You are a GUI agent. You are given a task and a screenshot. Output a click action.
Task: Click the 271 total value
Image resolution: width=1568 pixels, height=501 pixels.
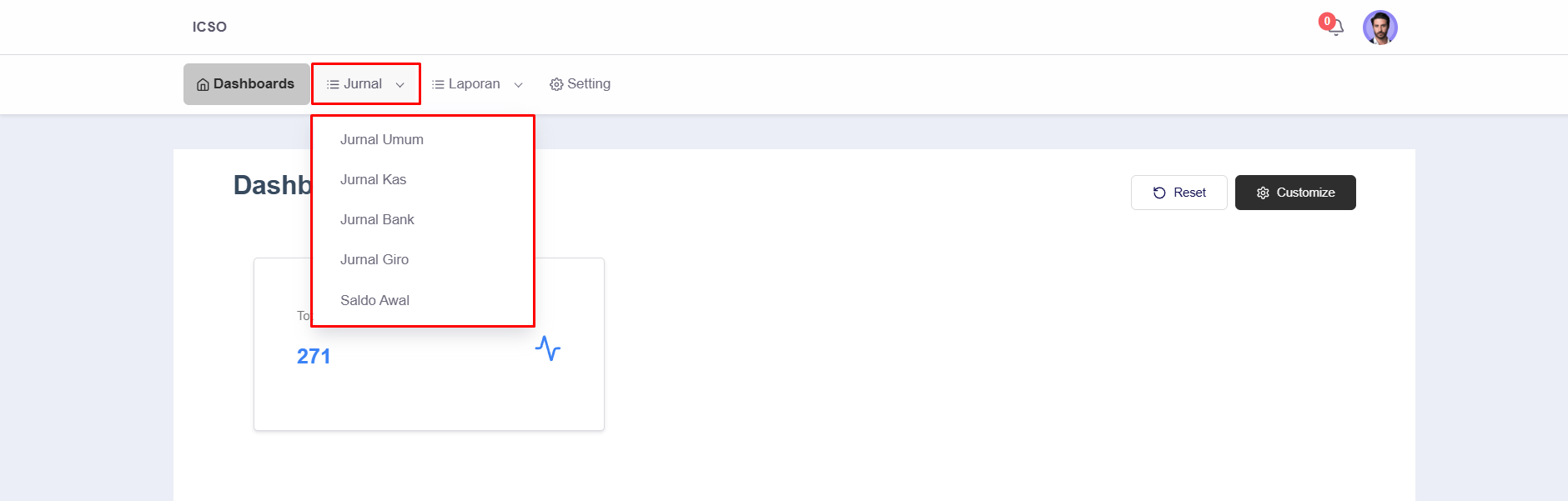[x=314, y=356]
